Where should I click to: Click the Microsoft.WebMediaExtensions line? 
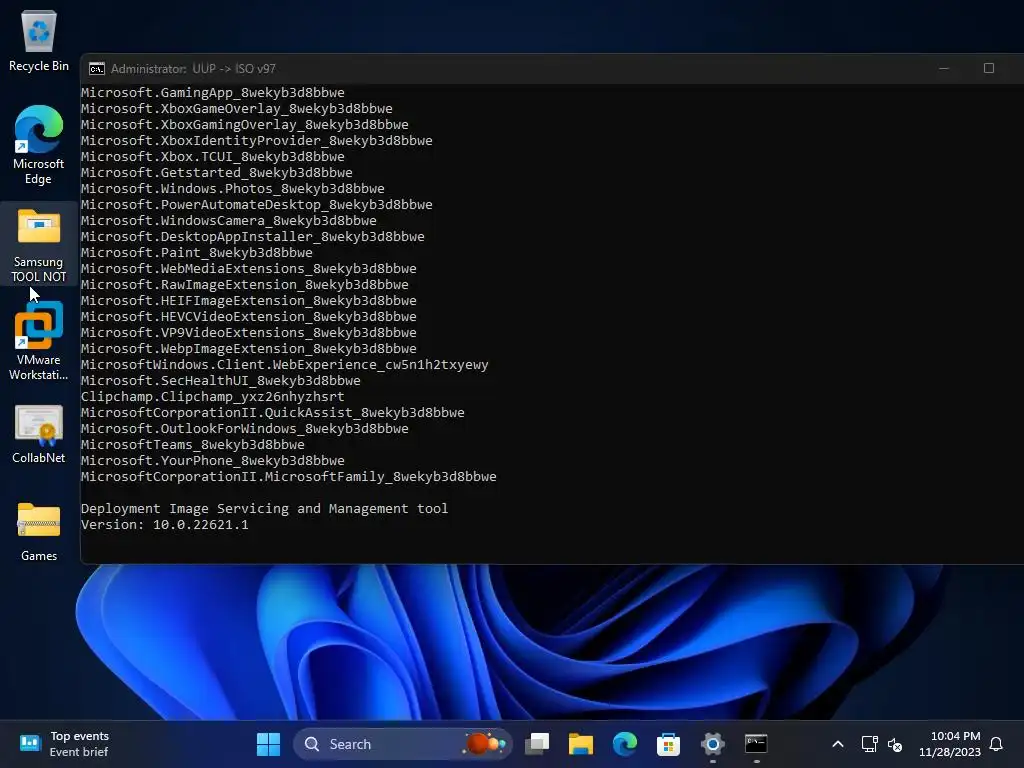tap(249, 268)
